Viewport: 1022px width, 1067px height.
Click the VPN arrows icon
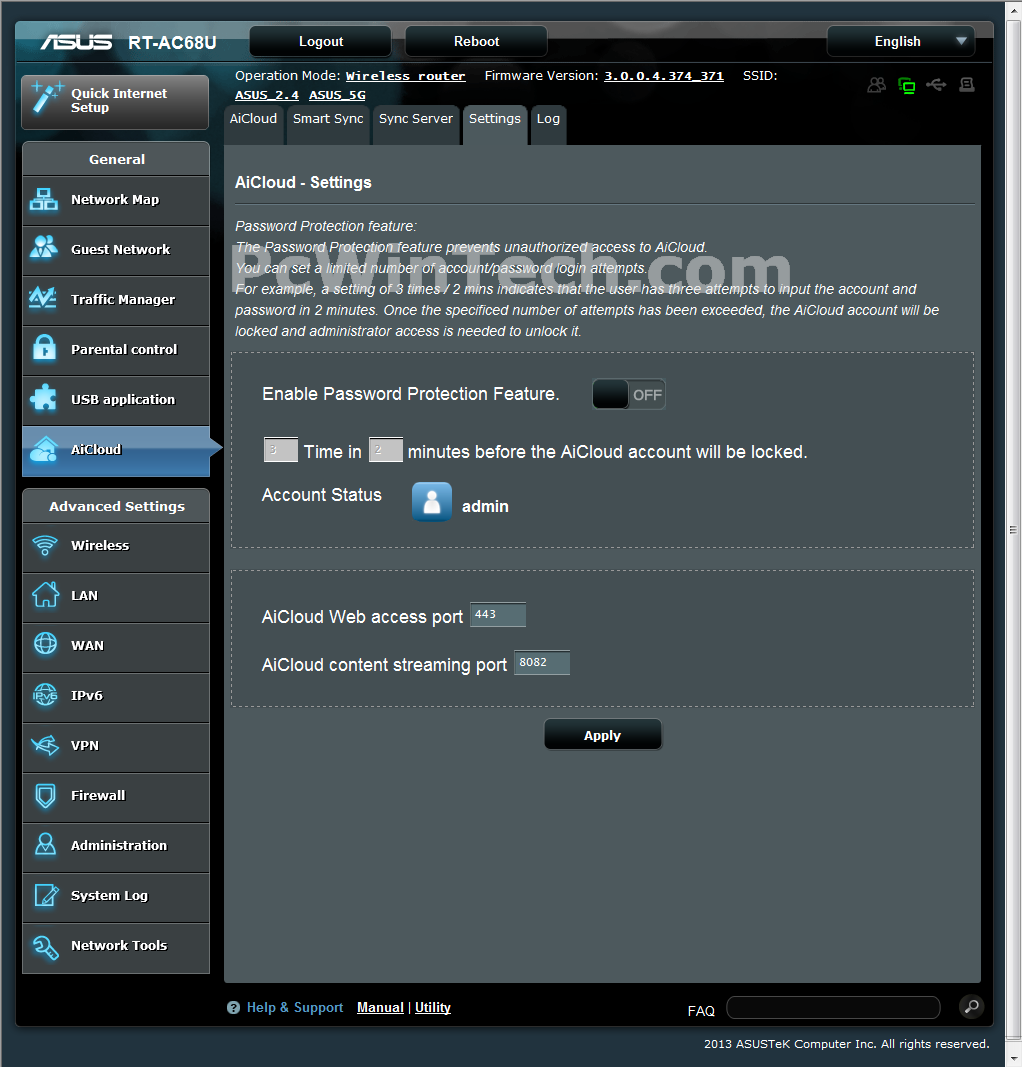coord(45,745)
